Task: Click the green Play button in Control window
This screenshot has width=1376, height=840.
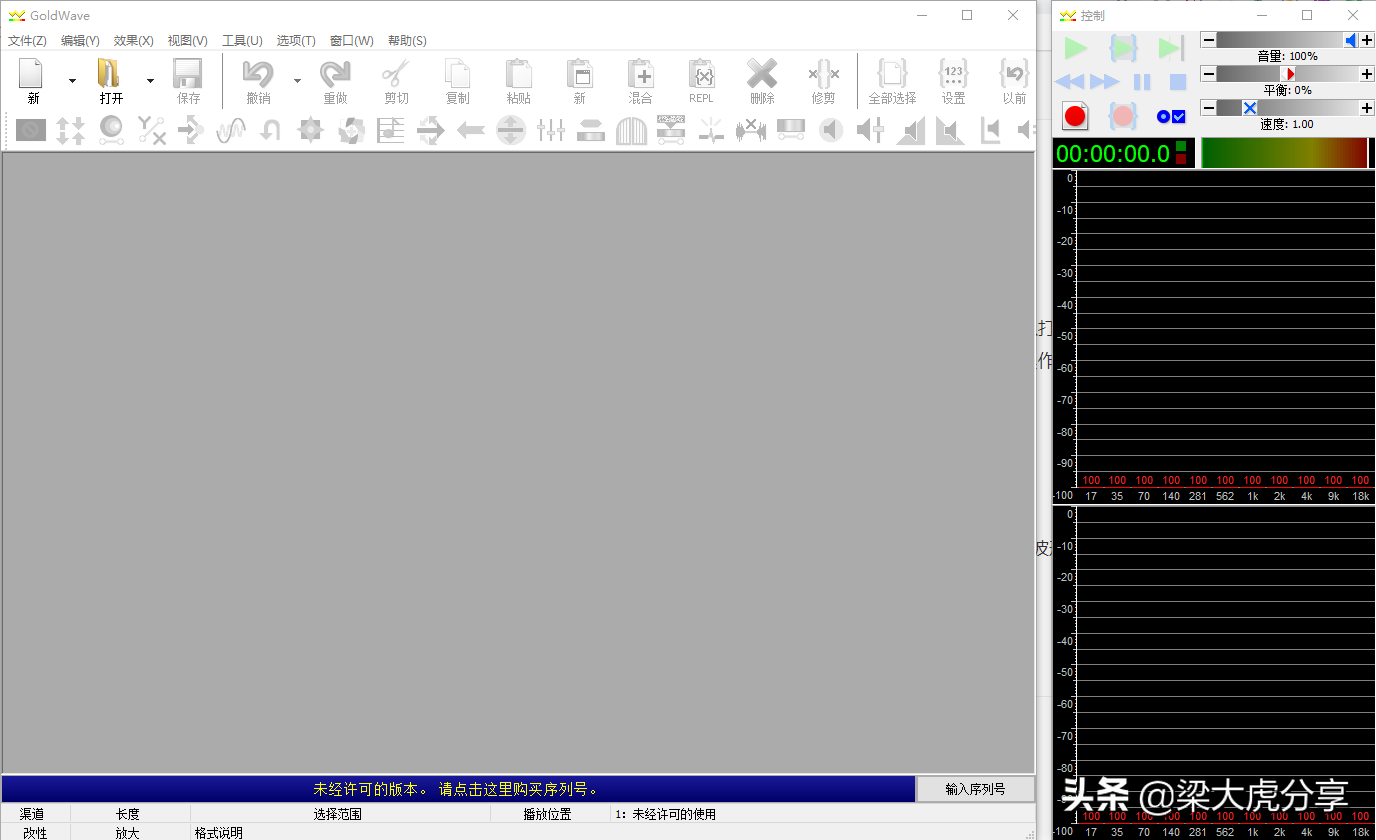Action: (x=1076, y=47)
